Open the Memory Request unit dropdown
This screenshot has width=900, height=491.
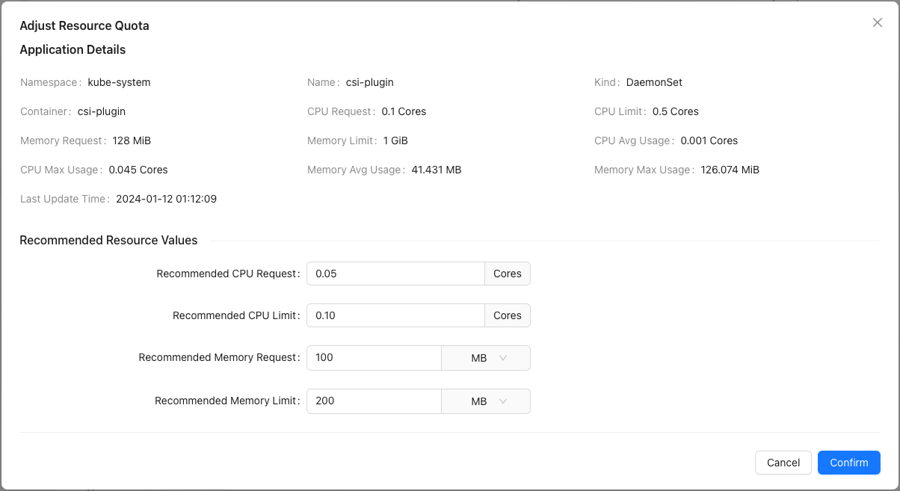(486, 358)
